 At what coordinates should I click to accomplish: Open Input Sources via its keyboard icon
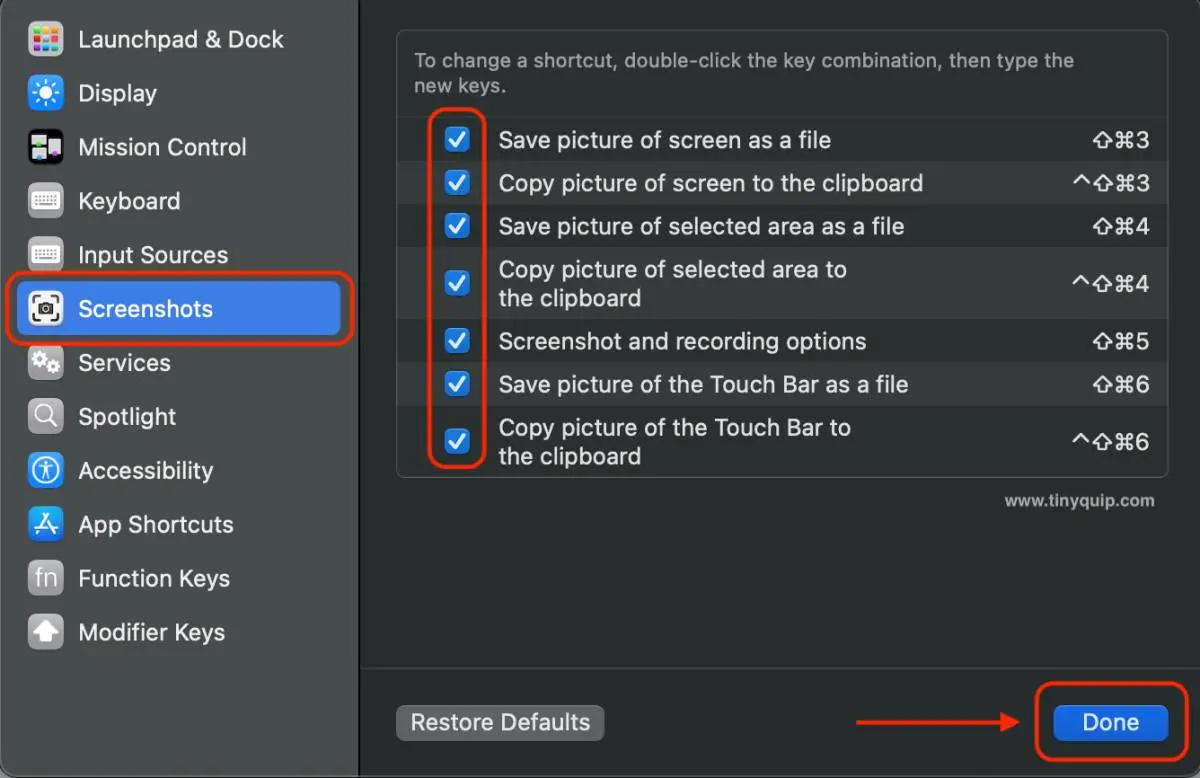click(x=46, y=255)
